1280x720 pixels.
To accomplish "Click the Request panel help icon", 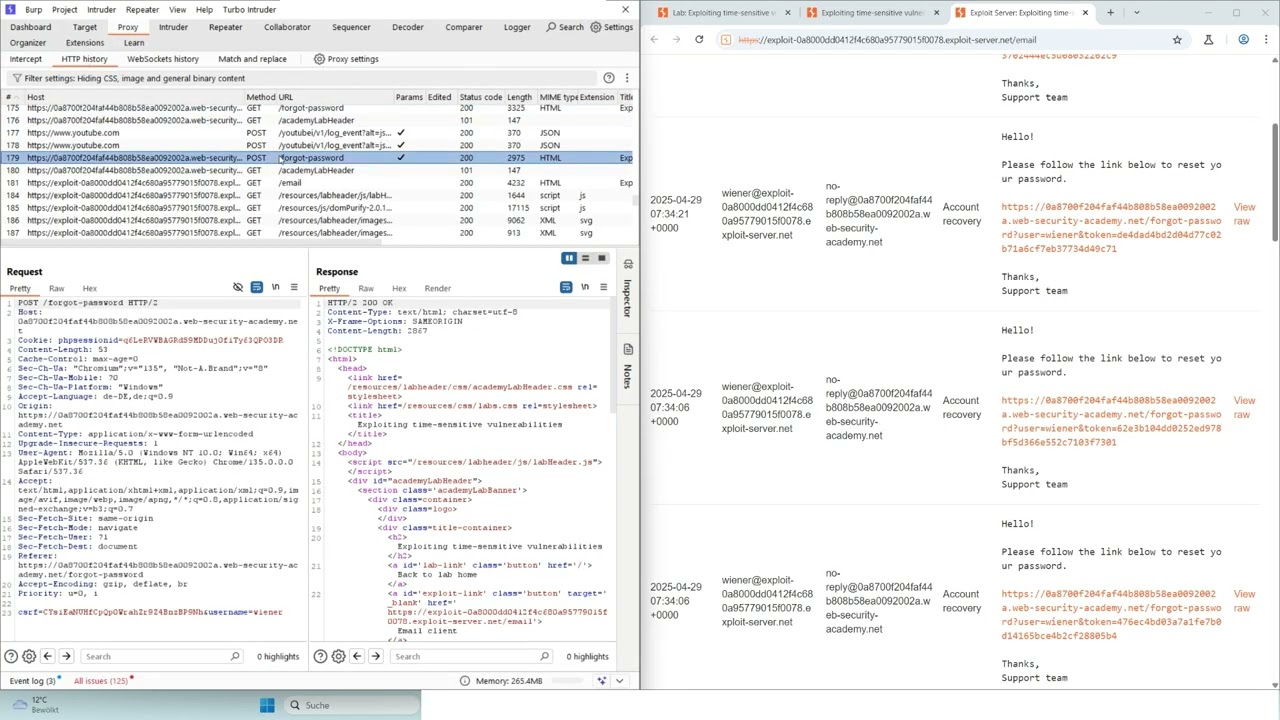I will [11, 657].
